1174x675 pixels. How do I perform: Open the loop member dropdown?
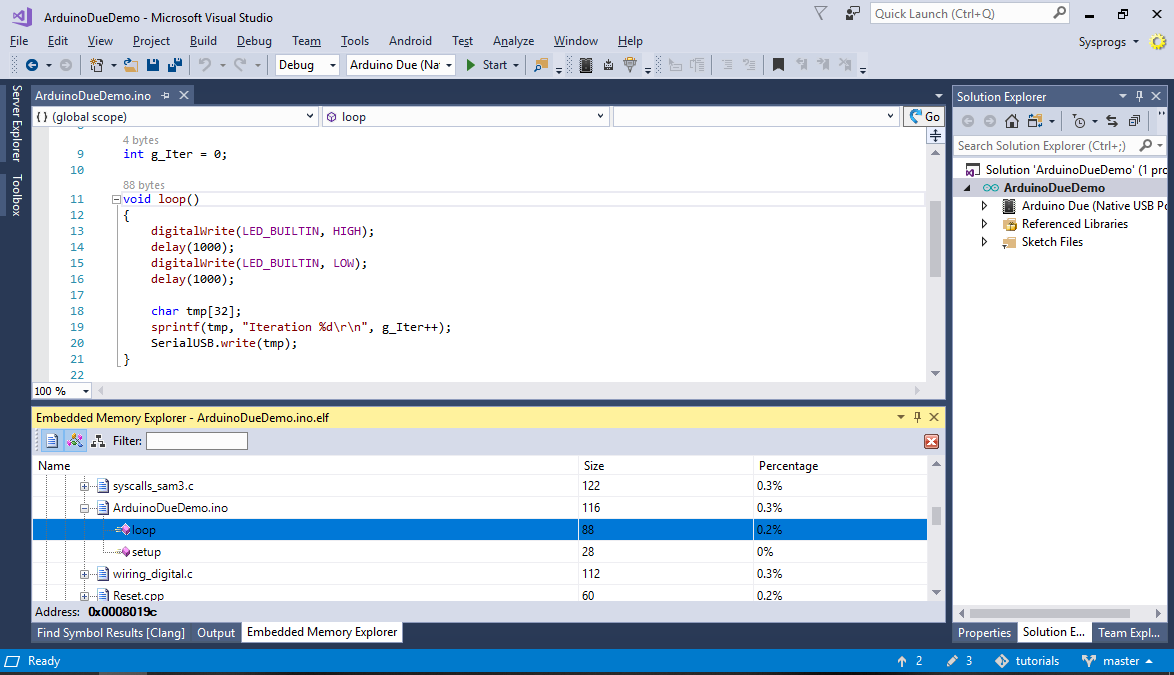464,117
